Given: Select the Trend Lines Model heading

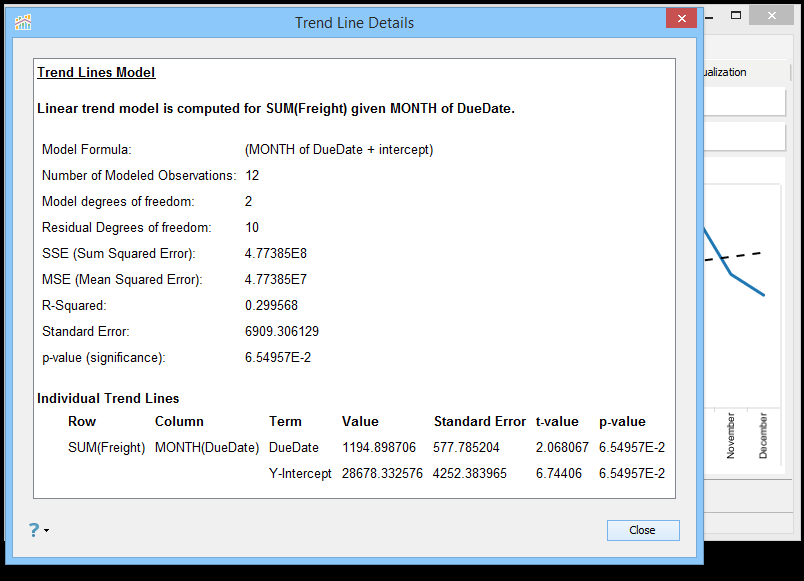Looking at the screenshot, I should pos(96,72).
